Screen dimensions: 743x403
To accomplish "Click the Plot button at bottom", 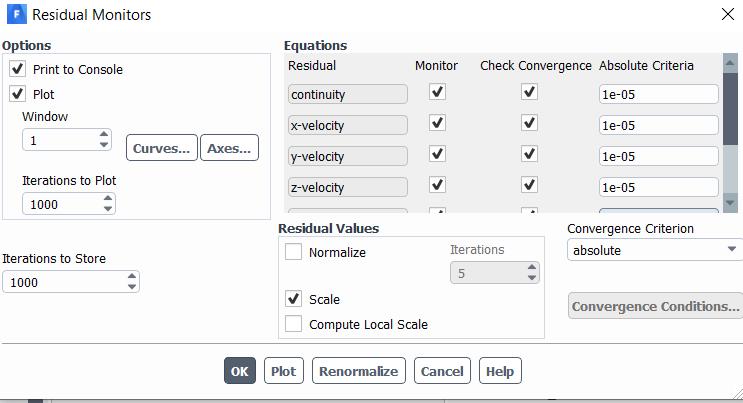I will (x=283, y=371).
